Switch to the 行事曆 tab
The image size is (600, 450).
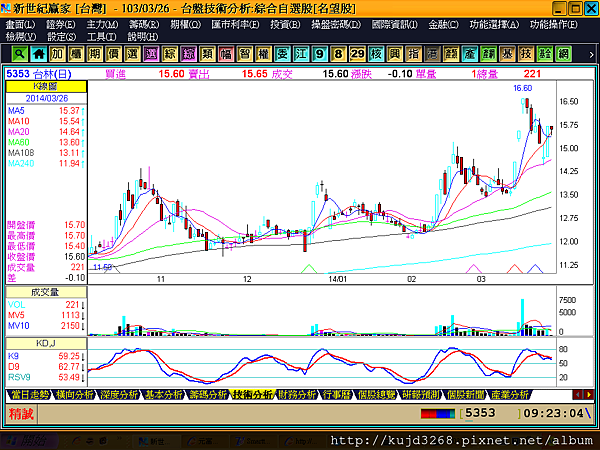click(336, 395)
